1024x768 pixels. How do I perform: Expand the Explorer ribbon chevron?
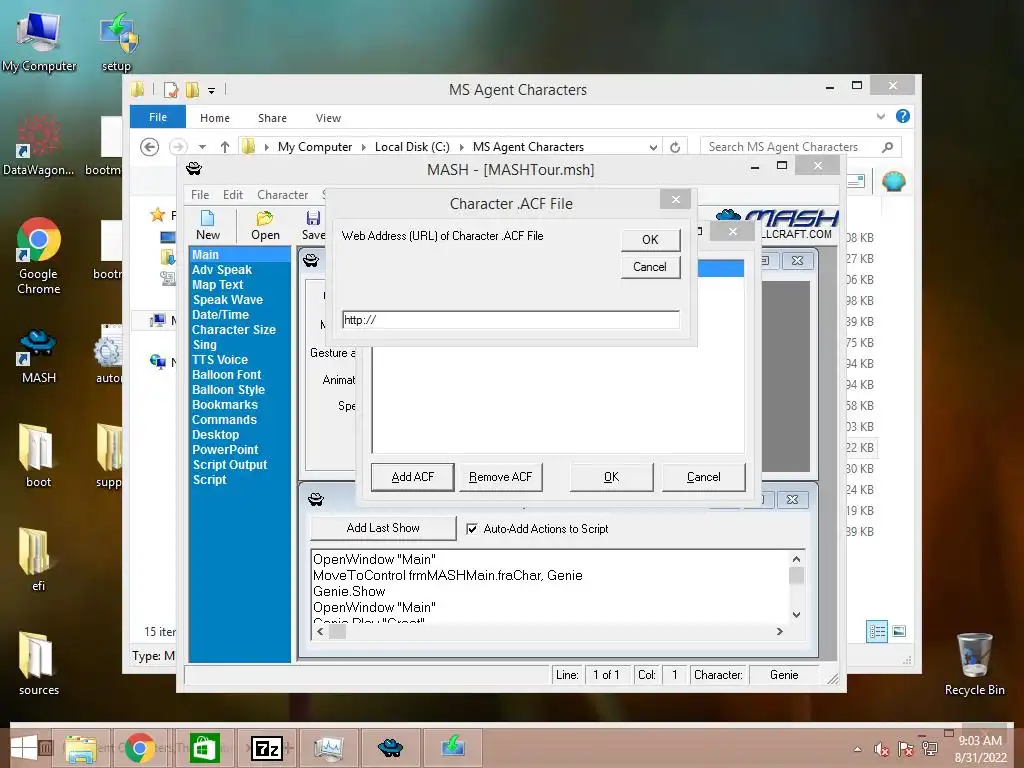[880, 116]
